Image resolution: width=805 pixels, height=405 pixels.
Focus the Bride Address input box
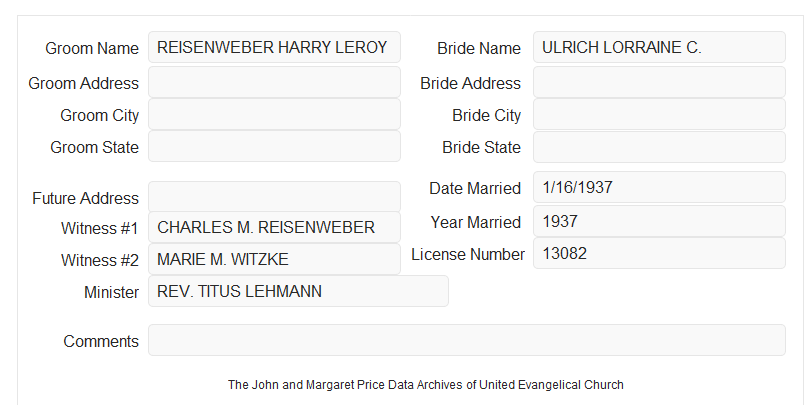(659, 82)
